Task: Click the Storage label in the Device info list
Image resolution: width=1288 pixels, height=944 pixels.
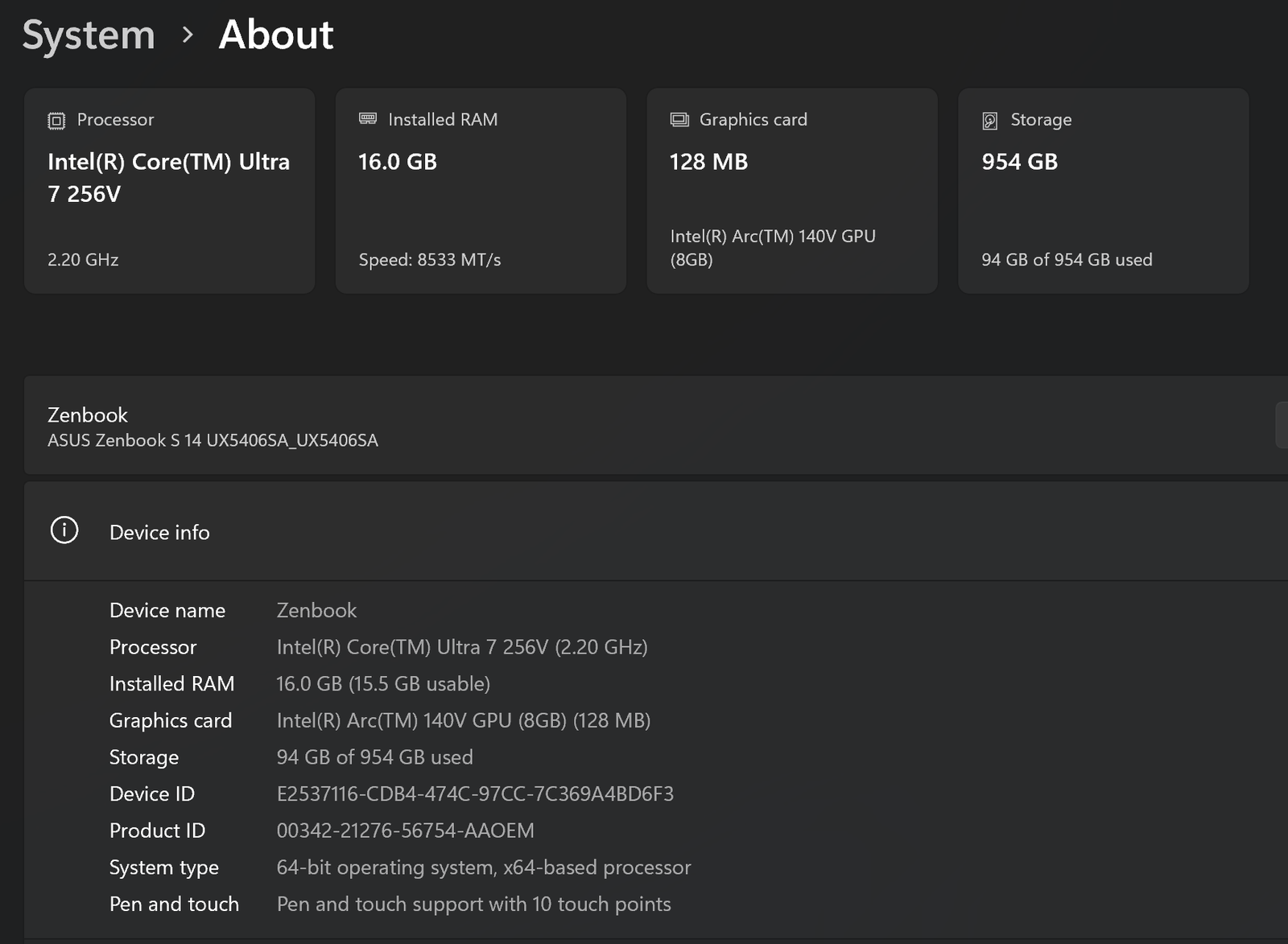Action: [x=144, y=758]
